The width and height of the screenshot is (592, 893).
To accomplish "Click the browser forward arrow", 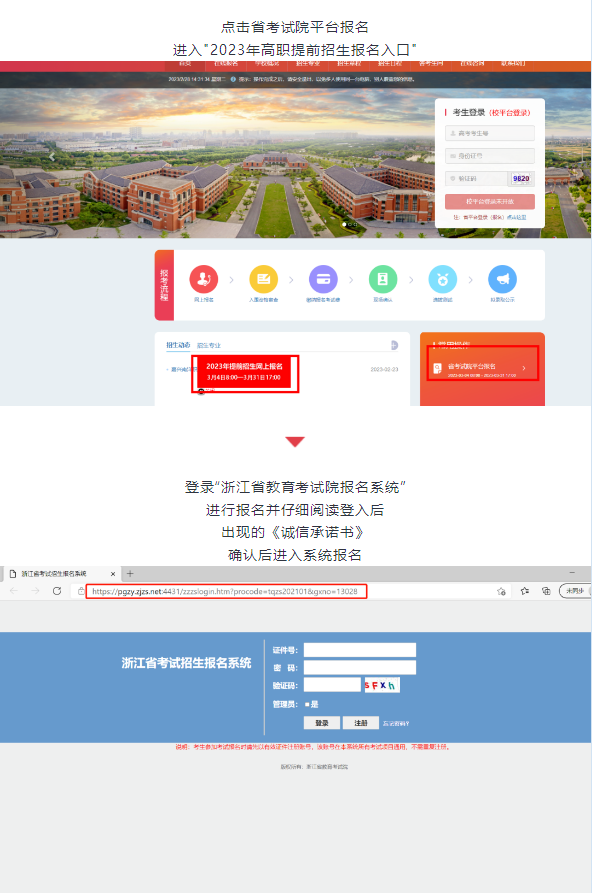I will click(x=35, y=591).
